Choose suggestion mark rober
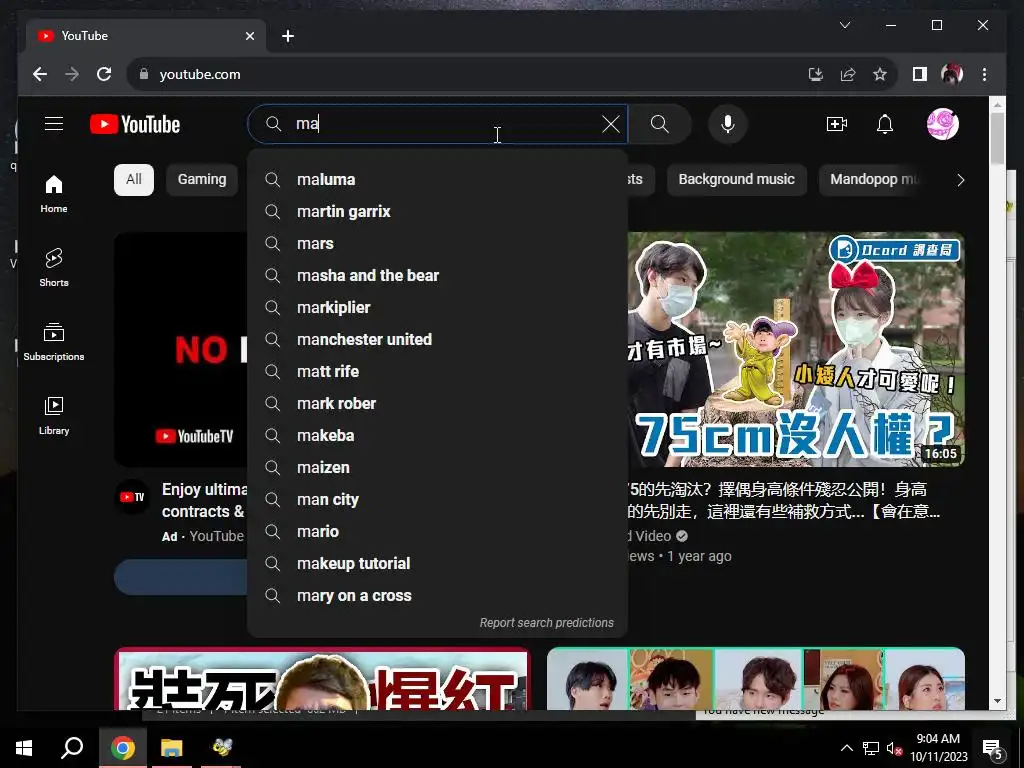The height and width of the screenshot is (768, 1024). (438, 404)
